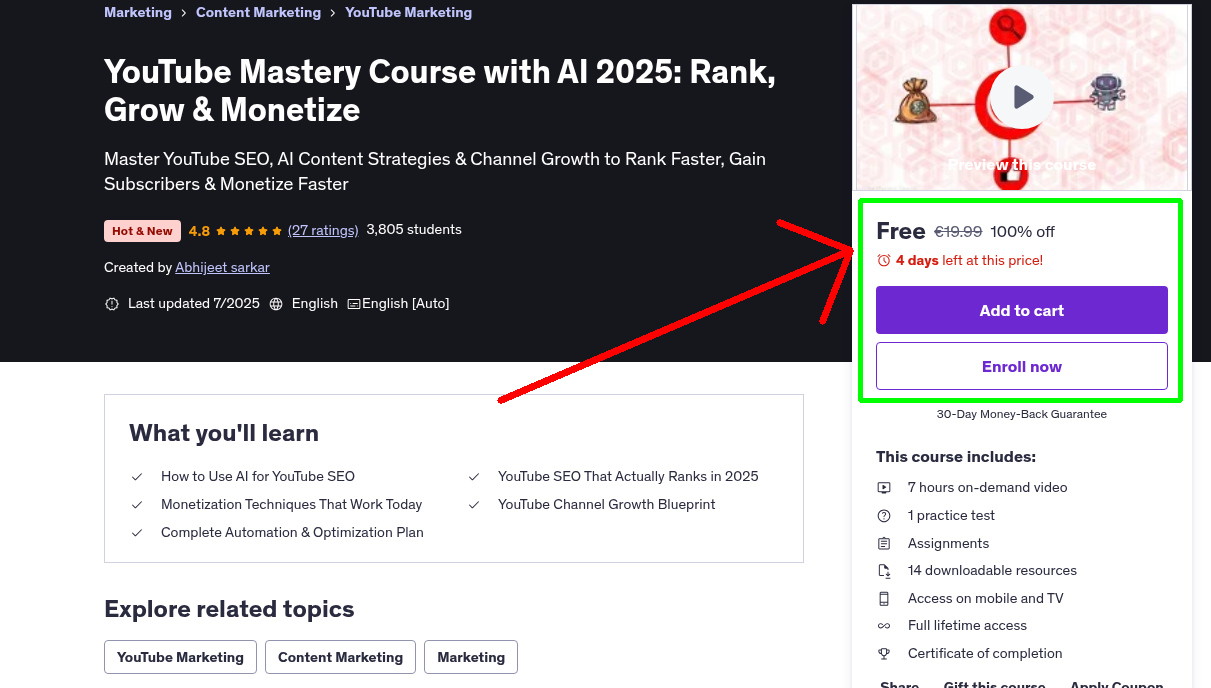
Task: Select the Marketing topic tag
Action: pos(471,657)
